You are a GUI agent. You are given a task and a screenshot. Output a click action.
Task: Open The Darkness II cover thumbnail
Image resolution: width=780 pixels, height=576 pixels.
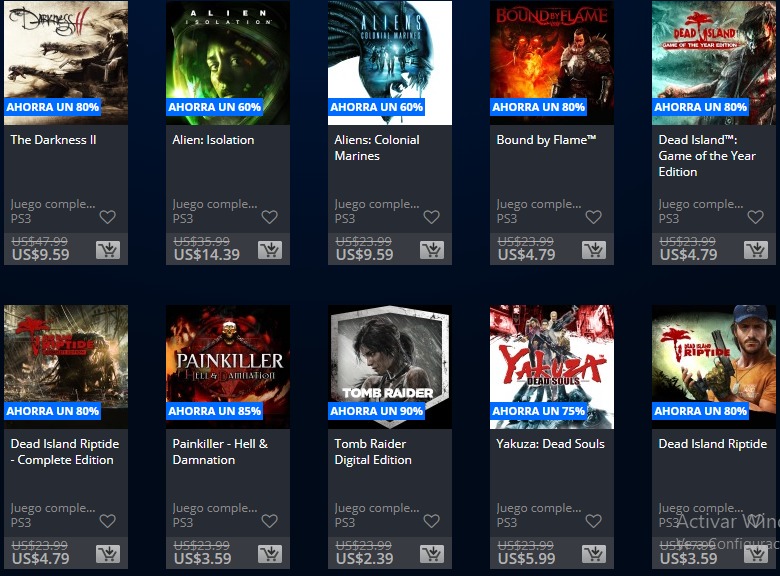tap(66, 63)
